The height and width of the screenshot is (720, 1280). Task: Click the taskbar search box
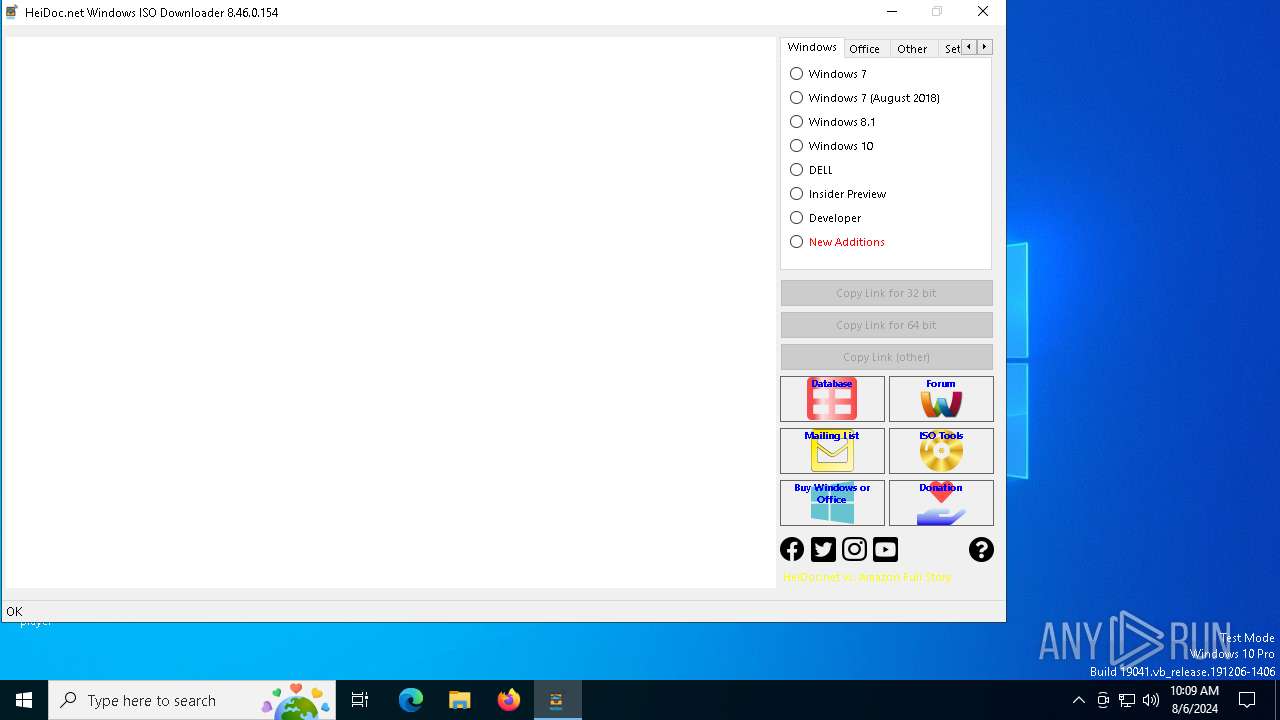point(192,700)
